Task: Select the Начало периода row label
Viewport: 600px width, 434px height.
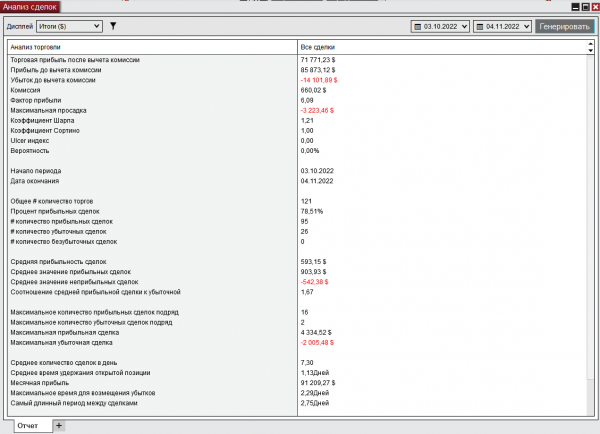Action: point(36,171)
